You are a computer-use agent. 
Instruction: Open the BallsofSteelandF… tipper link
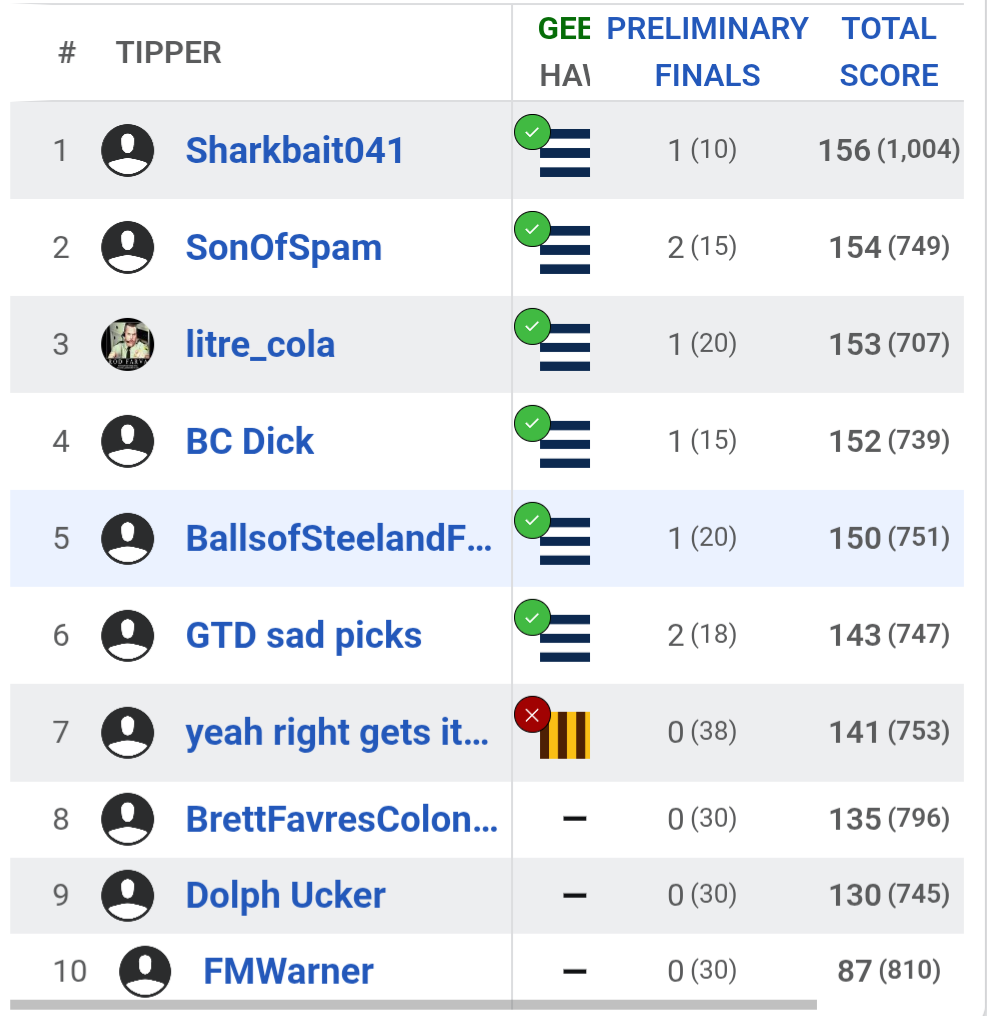pyautogui.click(x=339, y=539)
